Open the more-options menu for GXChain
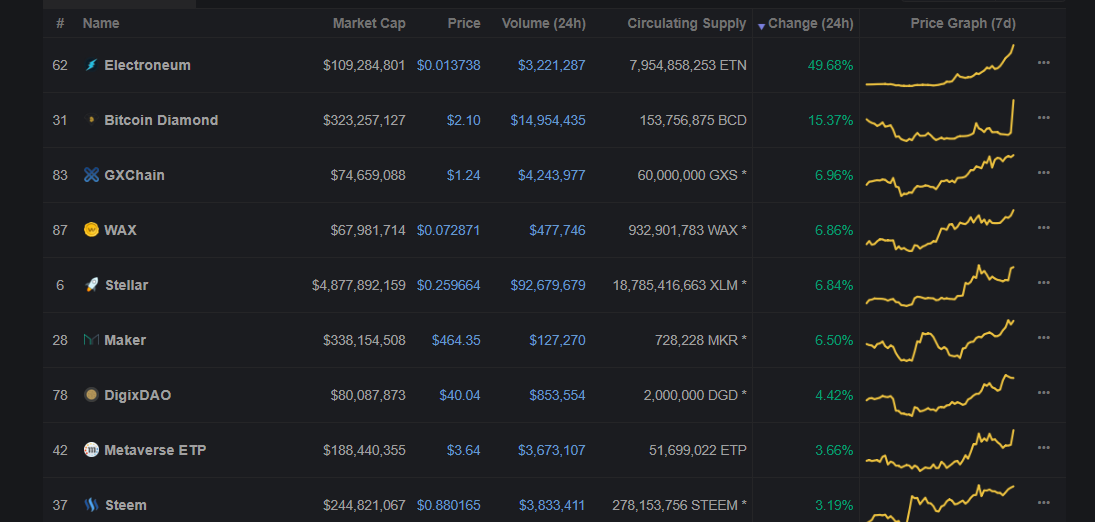The width and height of the screenshot is (1095, 522). (1043, 173)
